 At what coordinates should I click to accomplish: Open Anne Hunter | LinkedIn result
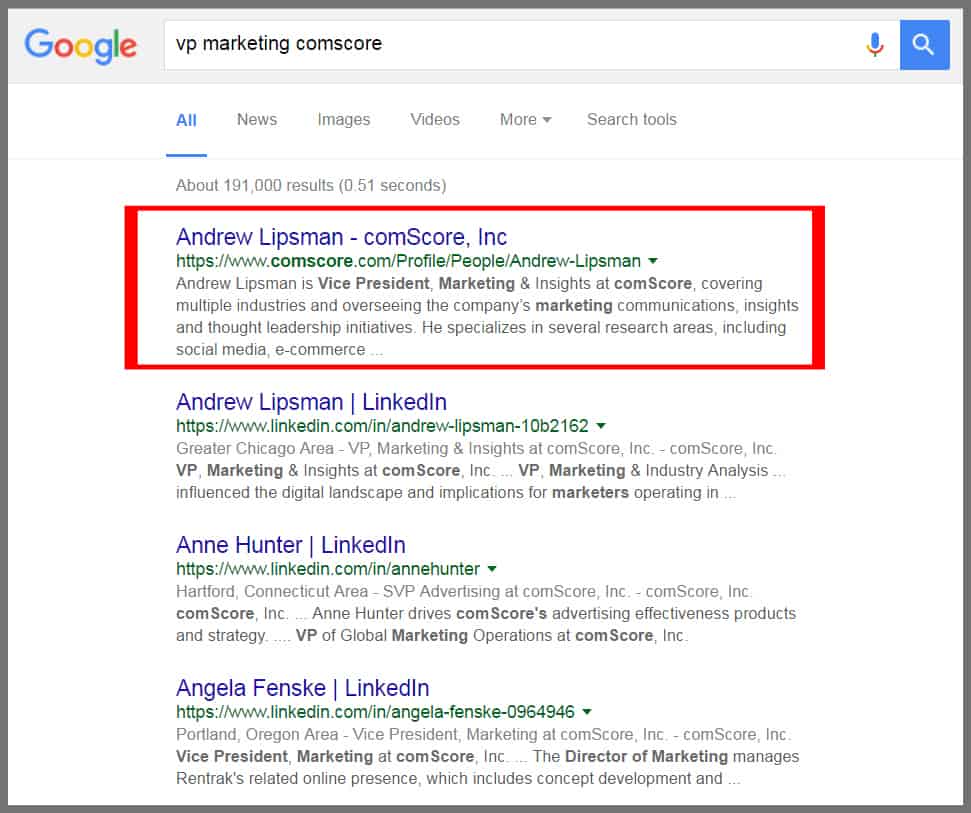(290, 545)
